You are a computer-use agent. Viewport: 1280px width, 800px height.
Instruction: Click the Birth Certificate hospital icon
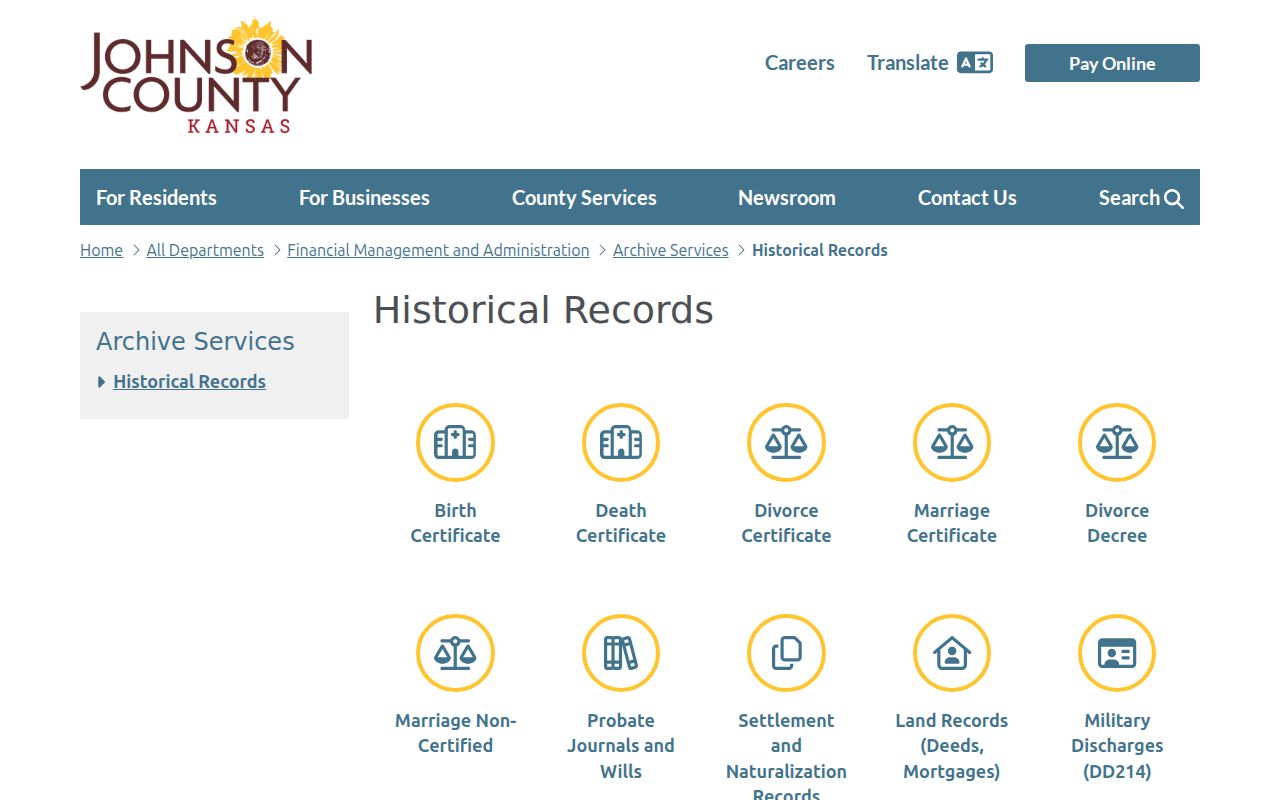pos(455,442)
